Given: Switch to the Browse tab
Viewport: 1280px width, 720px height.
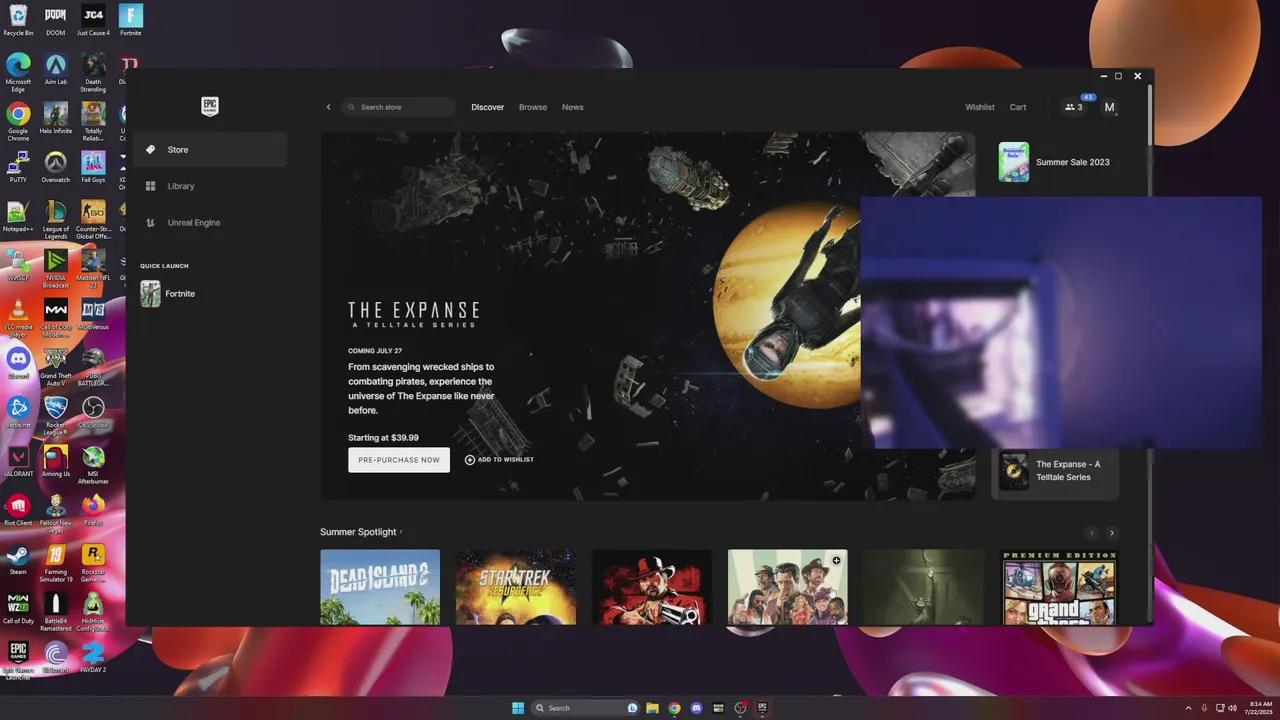Looking at the screenshot, I should coord(532,107).
